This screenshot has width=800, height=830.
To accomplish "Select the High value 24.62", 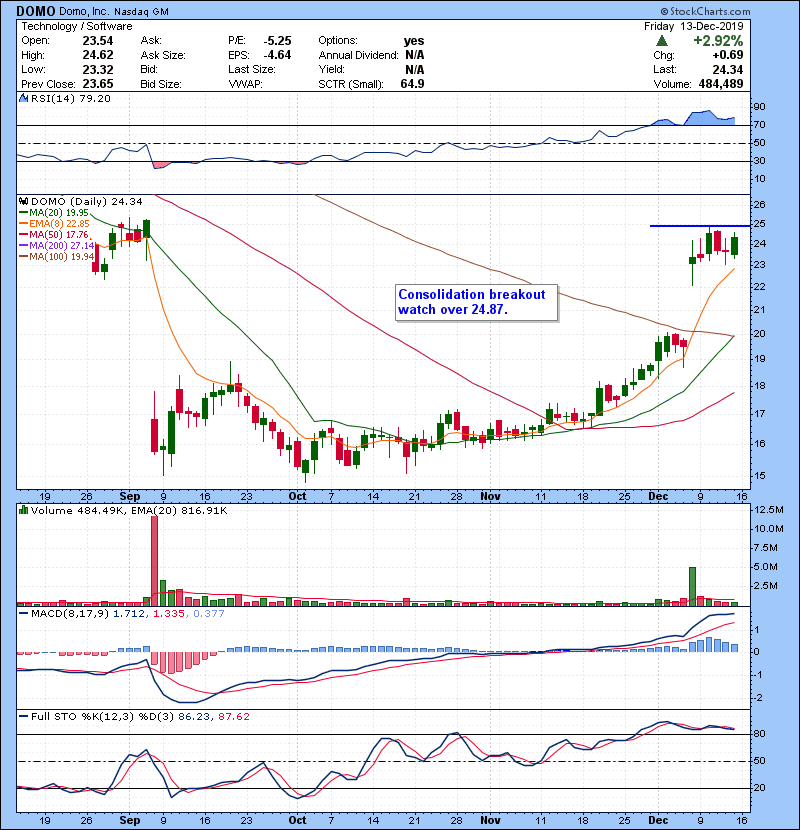I will pos(98,55).
